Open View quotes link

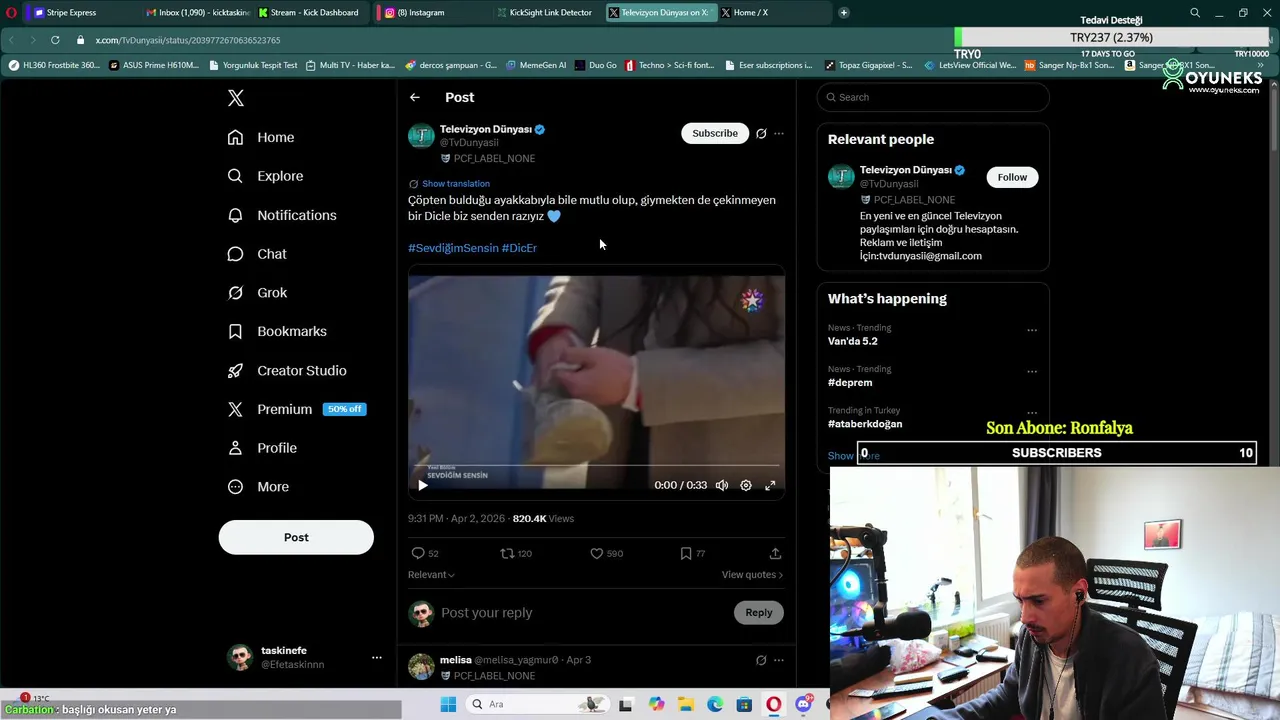pyautogui.click(x=752, y=575)
